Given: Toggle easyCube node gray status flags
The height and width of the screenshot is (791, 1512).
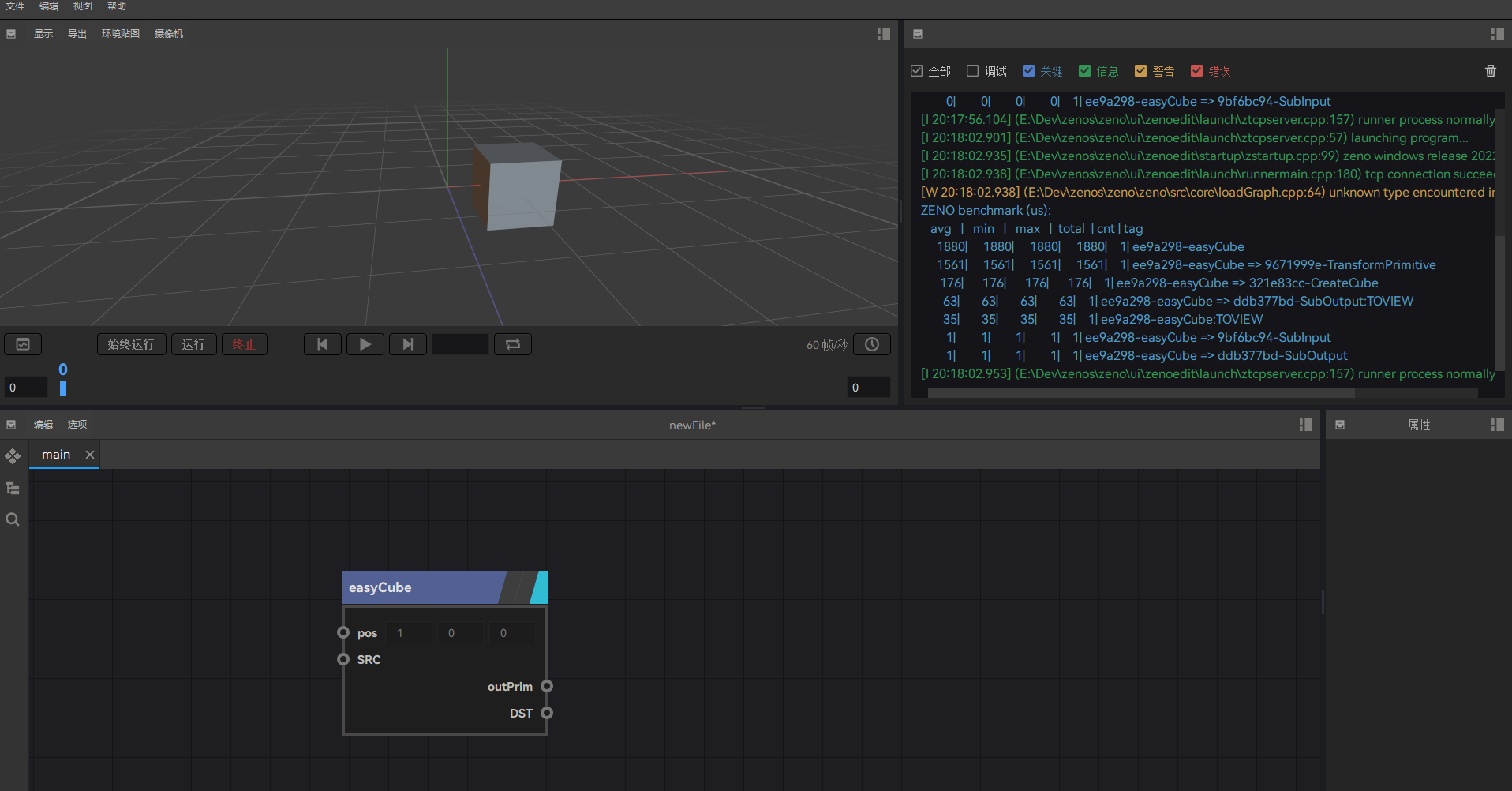Looking at the screenshot, I should pyautogui.click(x=518, y=587).
